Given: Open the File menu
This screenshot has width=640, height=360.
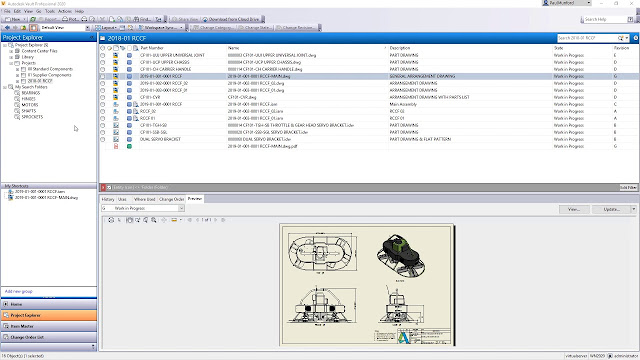Looking at the screenshot, I should point(7,11).
